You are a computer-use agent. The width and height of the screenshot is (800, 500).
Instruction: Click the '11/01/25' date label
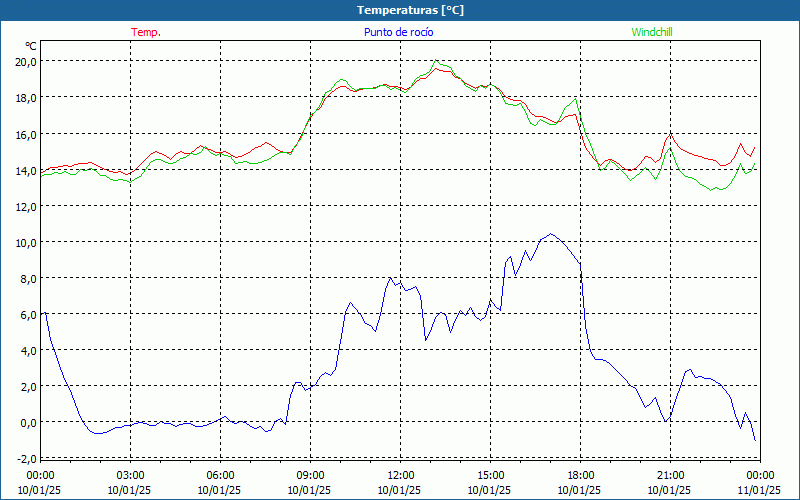click(x=760, y=490)
